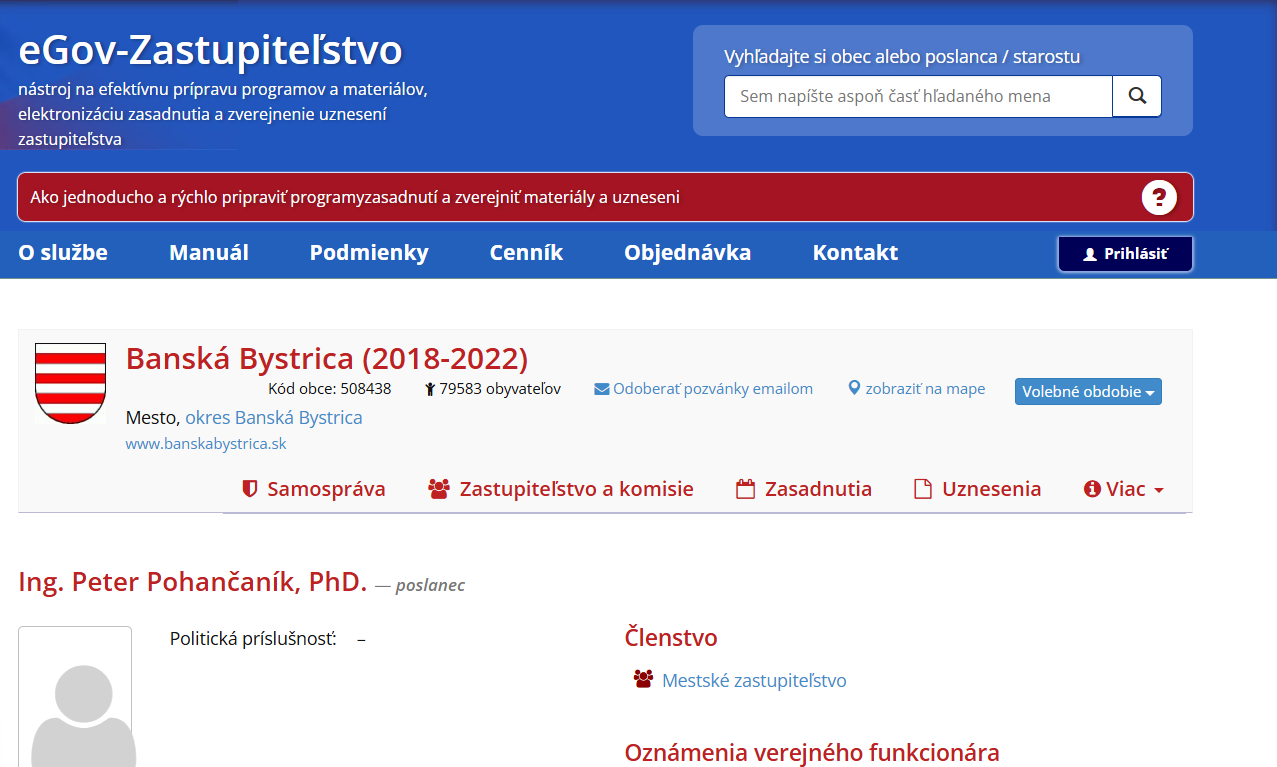Open the www.banskabystrica.sk website link

(206, 443)
